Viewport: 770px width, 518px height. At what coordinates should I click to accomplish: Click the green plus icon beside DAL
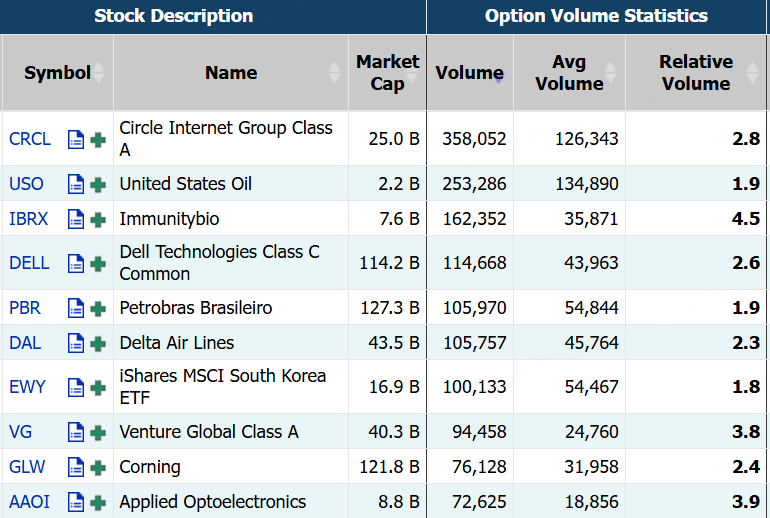pos(98,343)
